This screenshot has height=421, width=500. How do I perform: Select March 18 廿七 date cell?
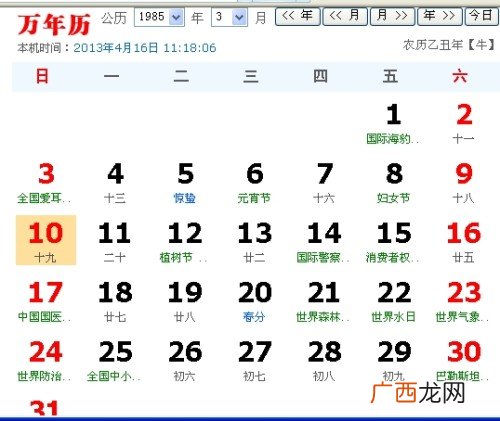(115, 300)
